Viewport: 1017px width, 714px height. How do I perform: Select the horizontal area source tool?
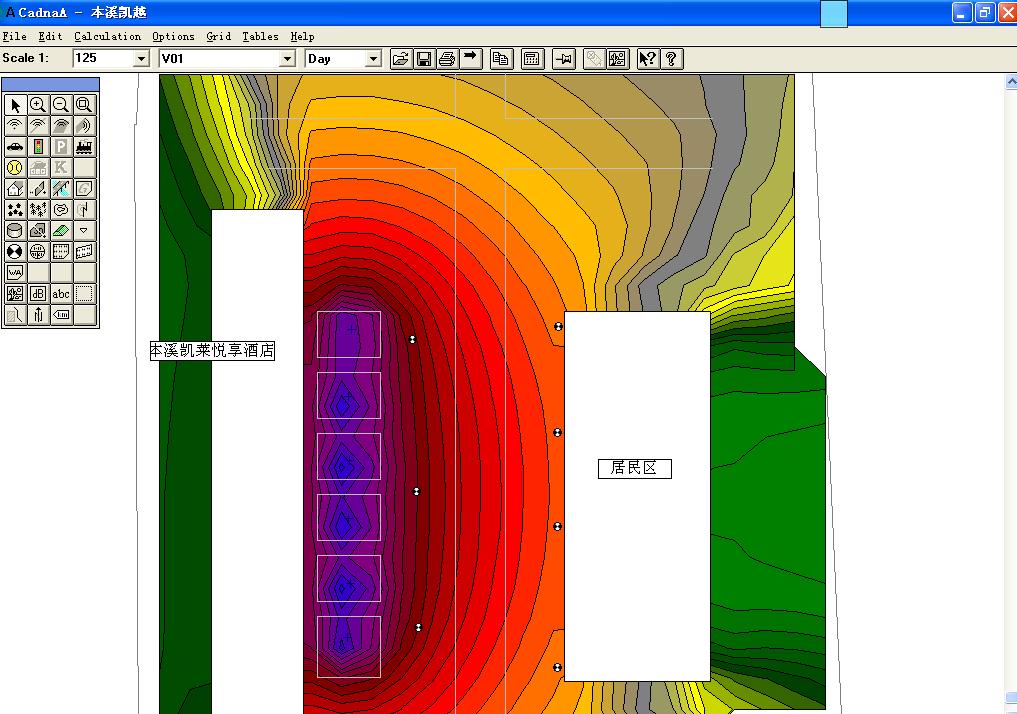point(61,126)
